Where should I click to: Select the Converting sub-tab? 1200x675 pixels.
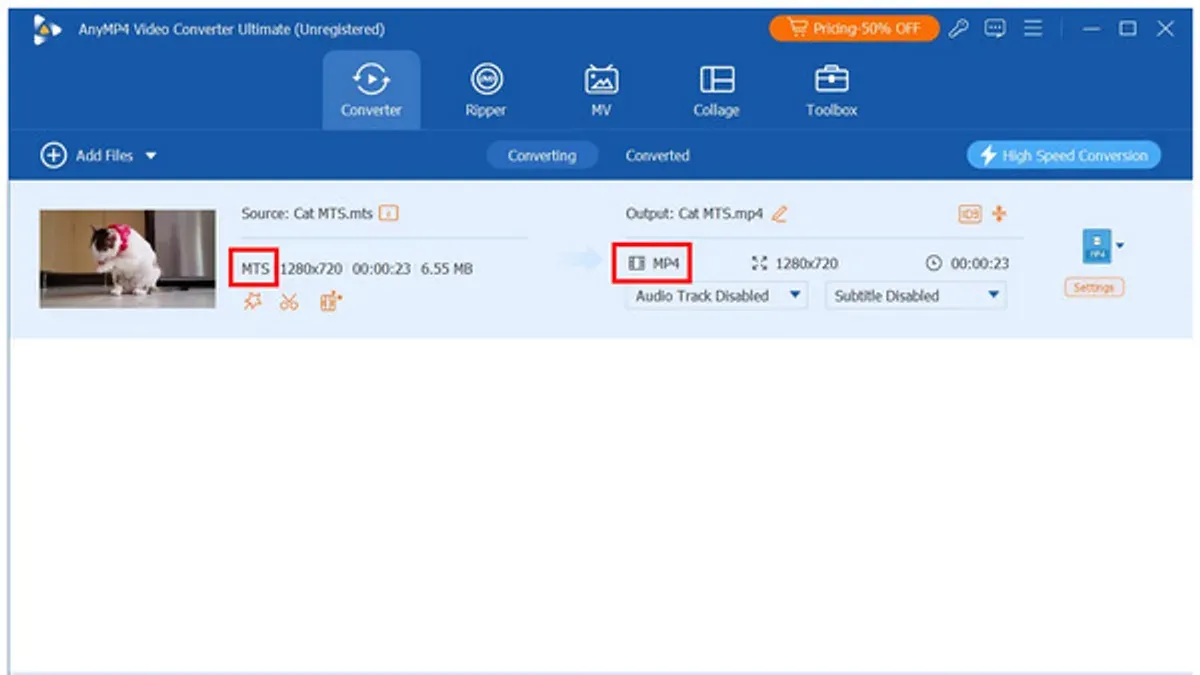(542, 156)
